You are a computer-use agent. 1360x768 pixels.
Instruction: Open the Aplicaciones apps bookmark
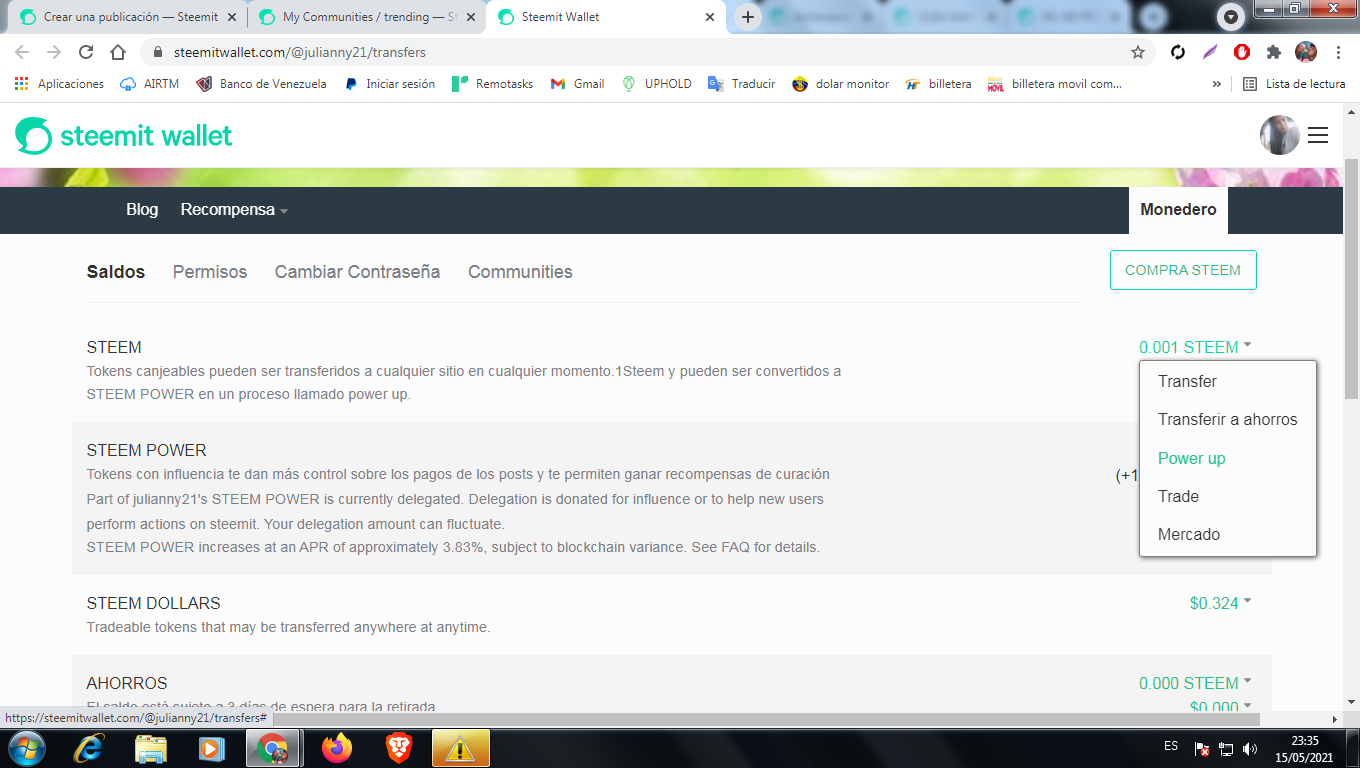pos(59,84)
